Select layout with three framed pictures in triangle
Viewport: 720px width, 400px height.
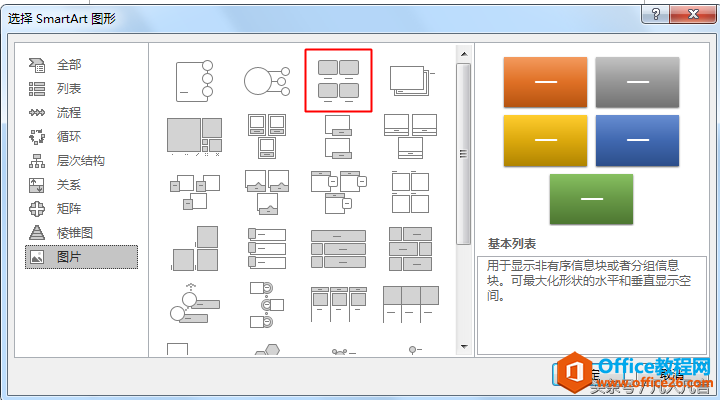pos(267,136)
